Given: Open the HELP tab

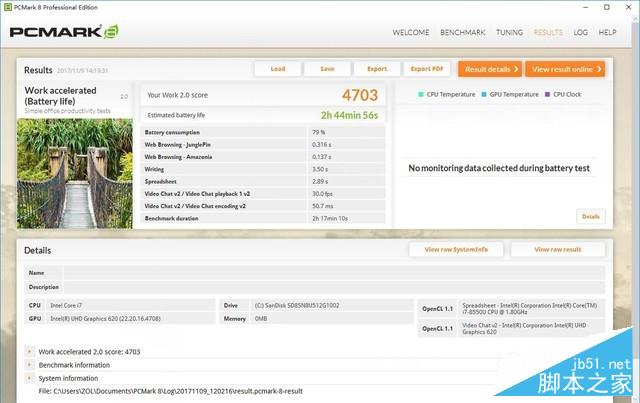Looking at the screenshot, I should coord(607,32).
